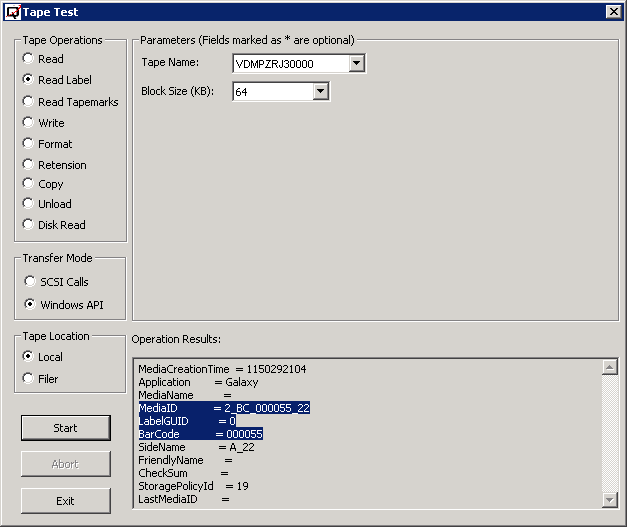Select the Copy tape operation

[29, 184]
